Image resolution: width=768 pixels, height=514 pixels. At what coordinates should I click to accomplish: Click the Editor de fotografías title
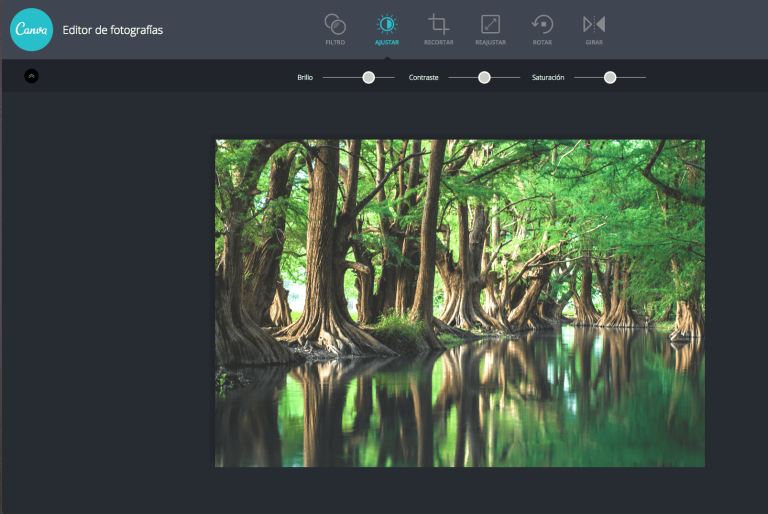(x=112, y=30)
